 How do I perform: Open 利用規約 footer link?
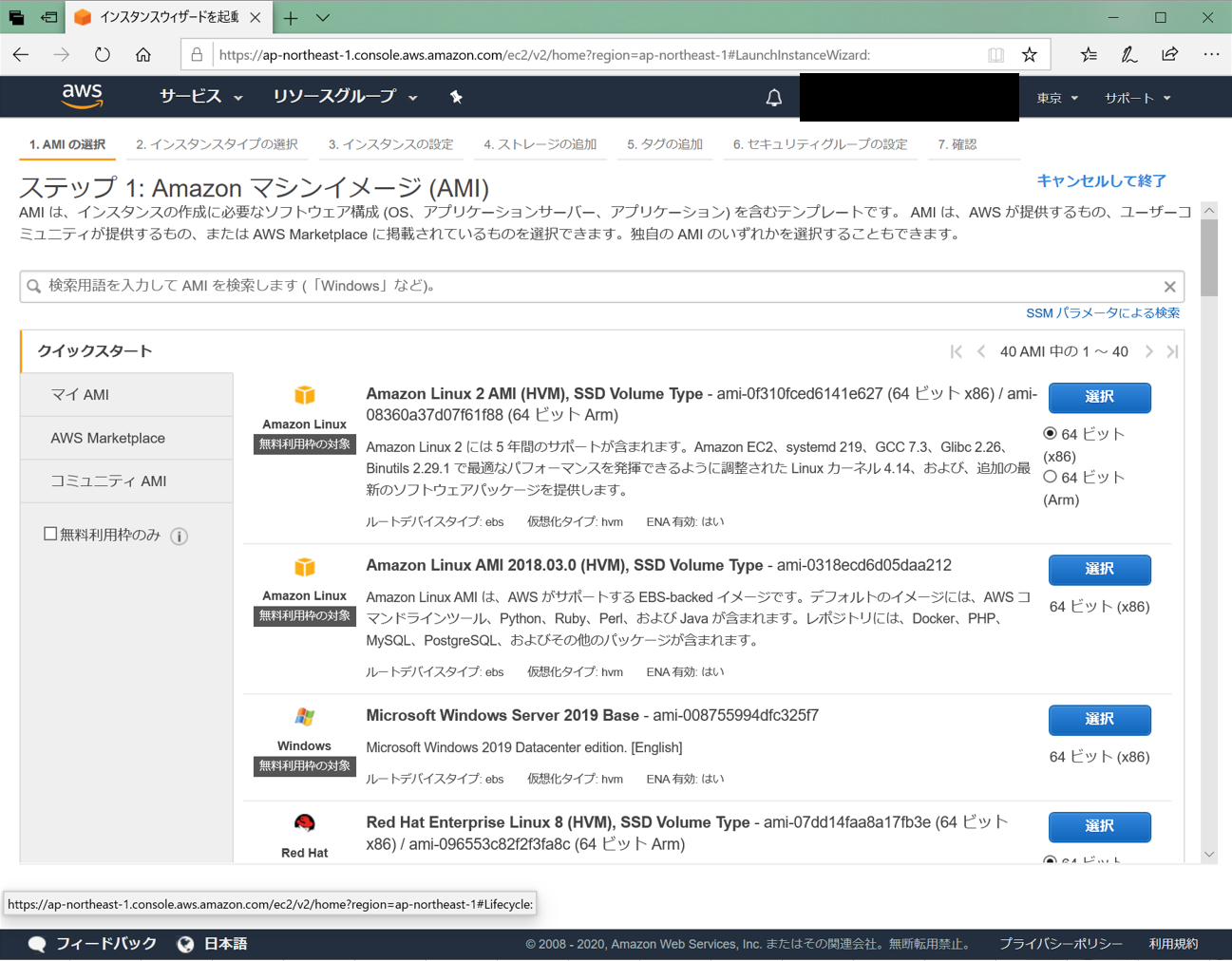pyautogui.click(x=1173, y=944)
